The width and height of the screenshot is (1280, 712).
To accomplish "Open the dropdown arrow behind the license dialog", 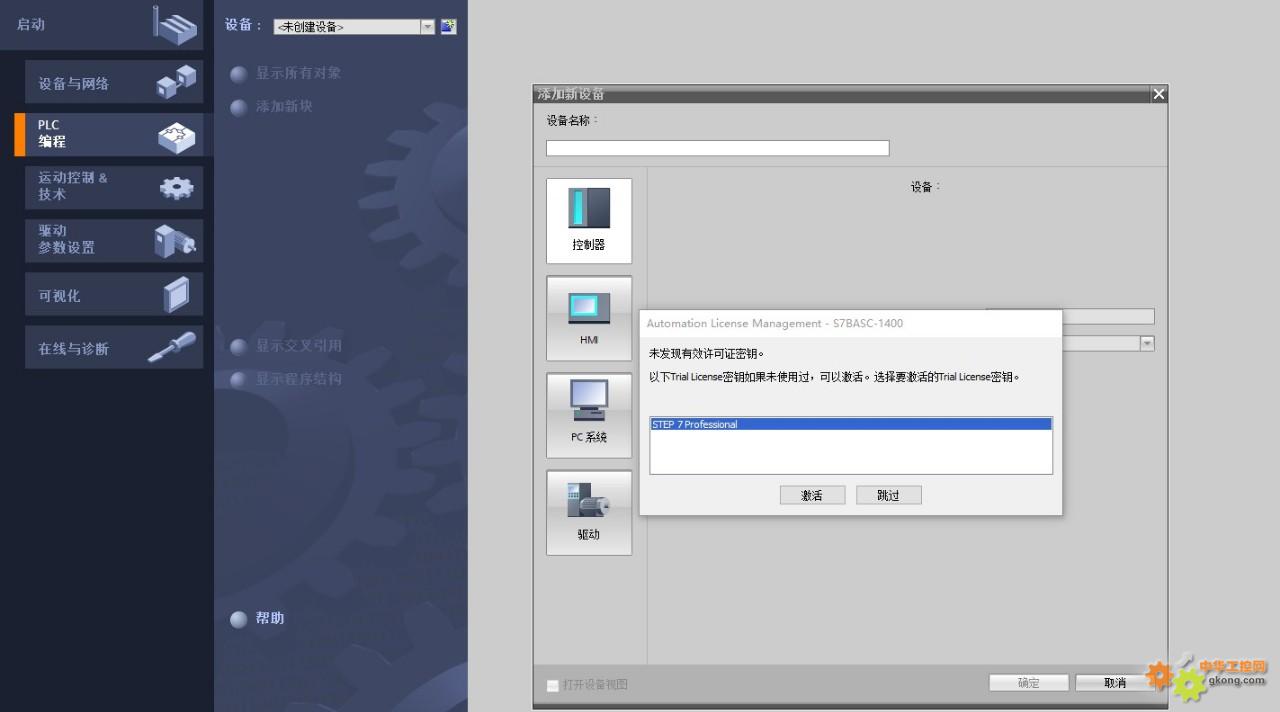I will 1147,343.
